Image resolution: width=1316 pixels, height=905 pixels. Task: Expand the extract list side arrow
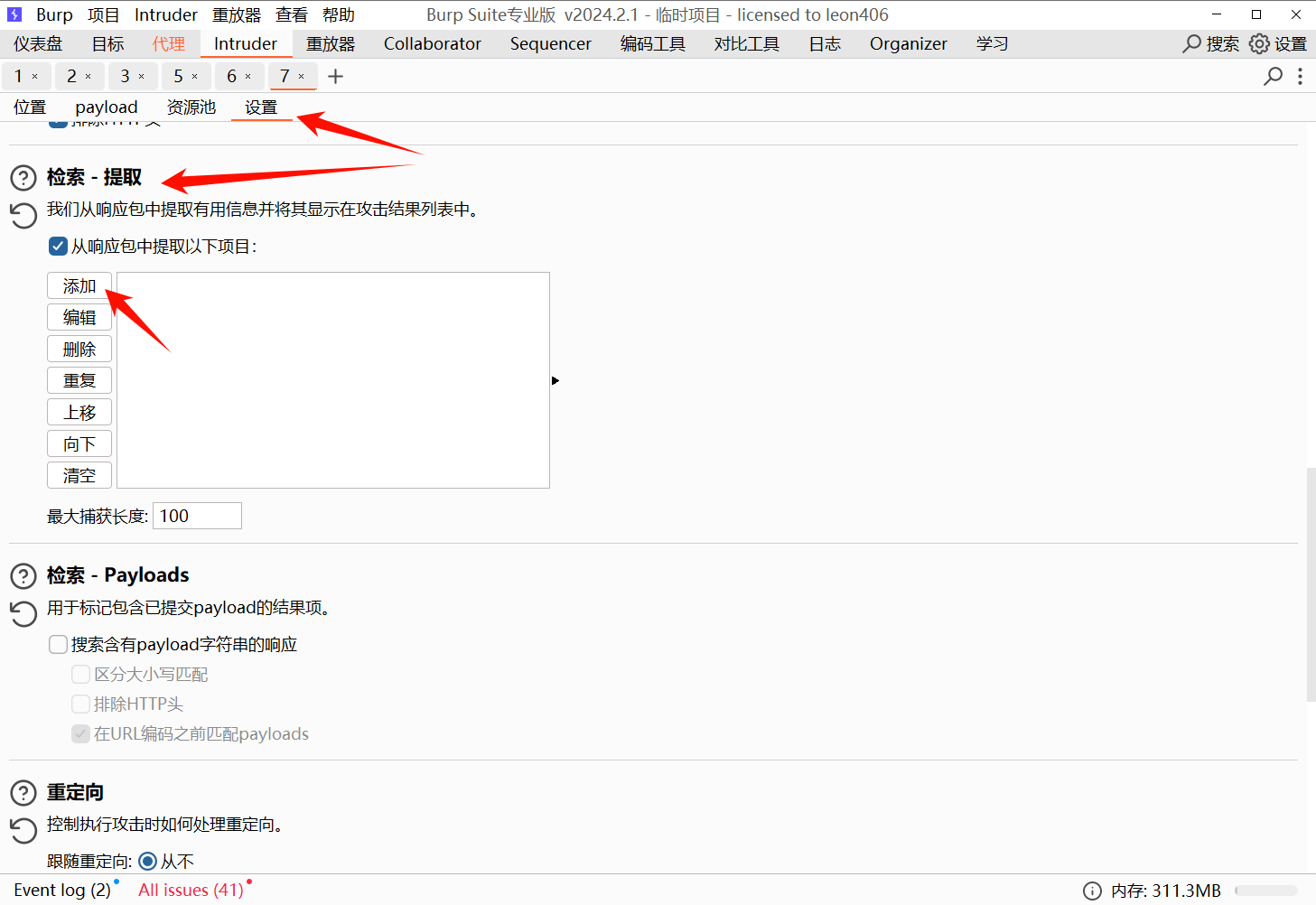click(x=555, y=380)
